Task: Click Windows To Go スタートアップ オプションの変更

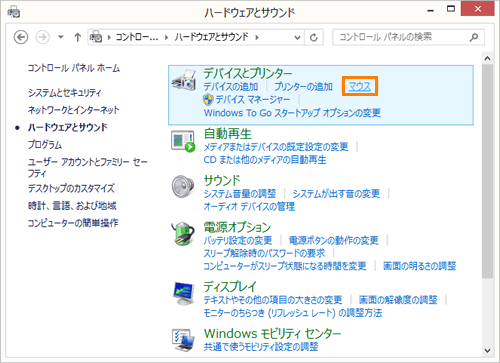Action: pyautogui.click(x=292, y=113)
